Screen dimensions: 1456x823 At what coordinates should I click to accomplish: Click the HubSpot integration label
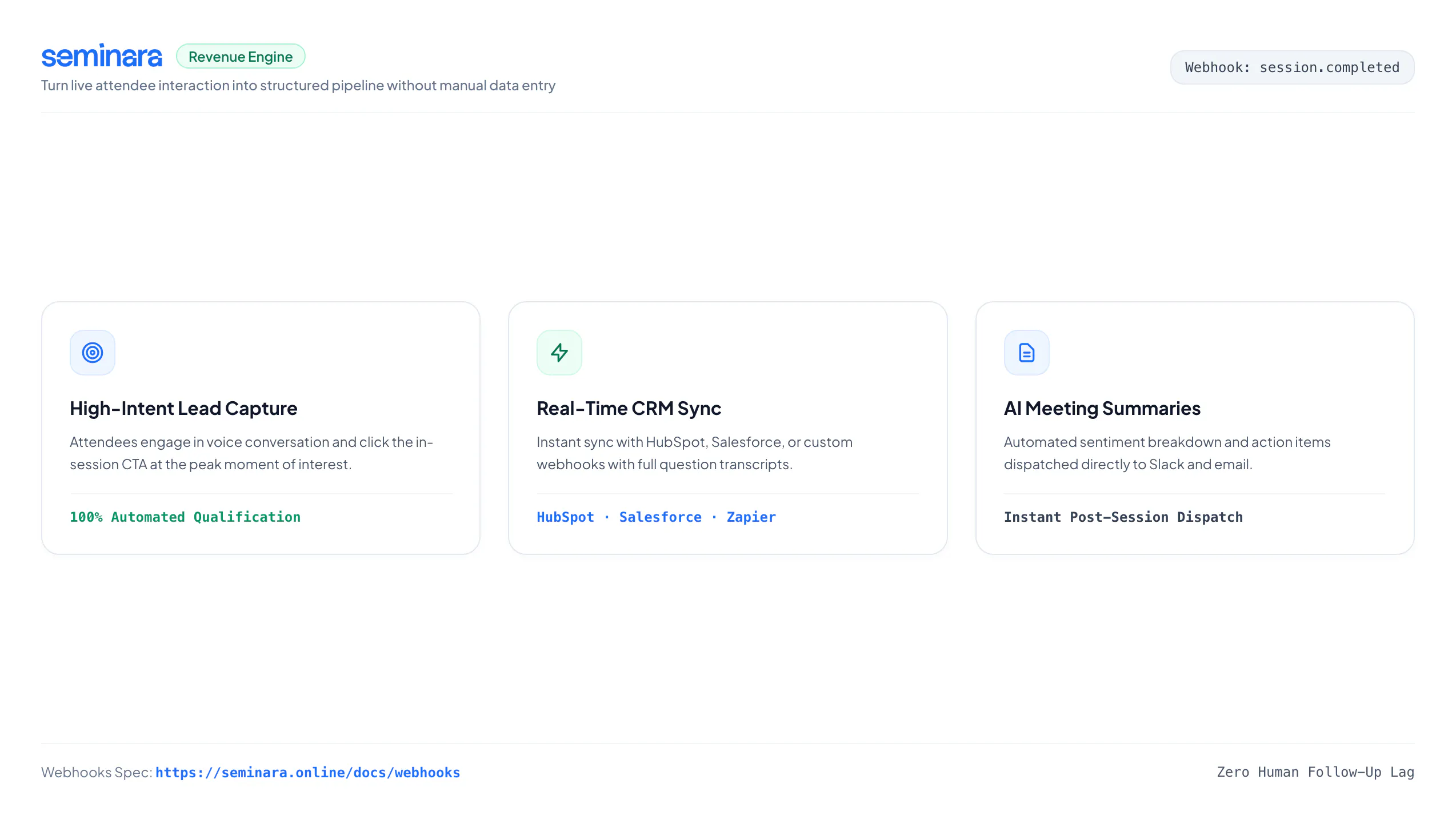tap(565, 517)
